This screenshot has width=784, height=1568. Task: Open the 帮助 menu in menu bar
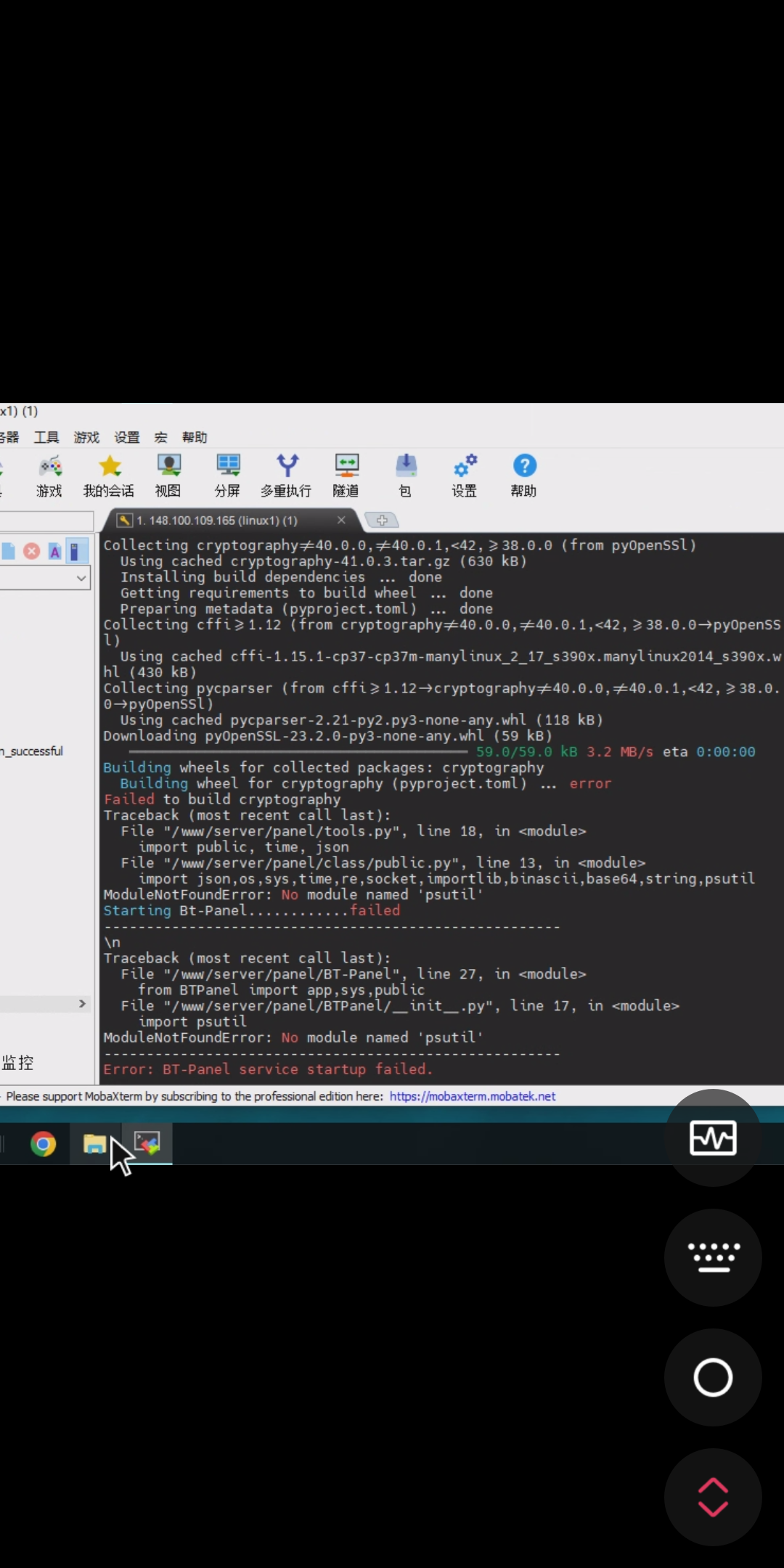point(195,437)
